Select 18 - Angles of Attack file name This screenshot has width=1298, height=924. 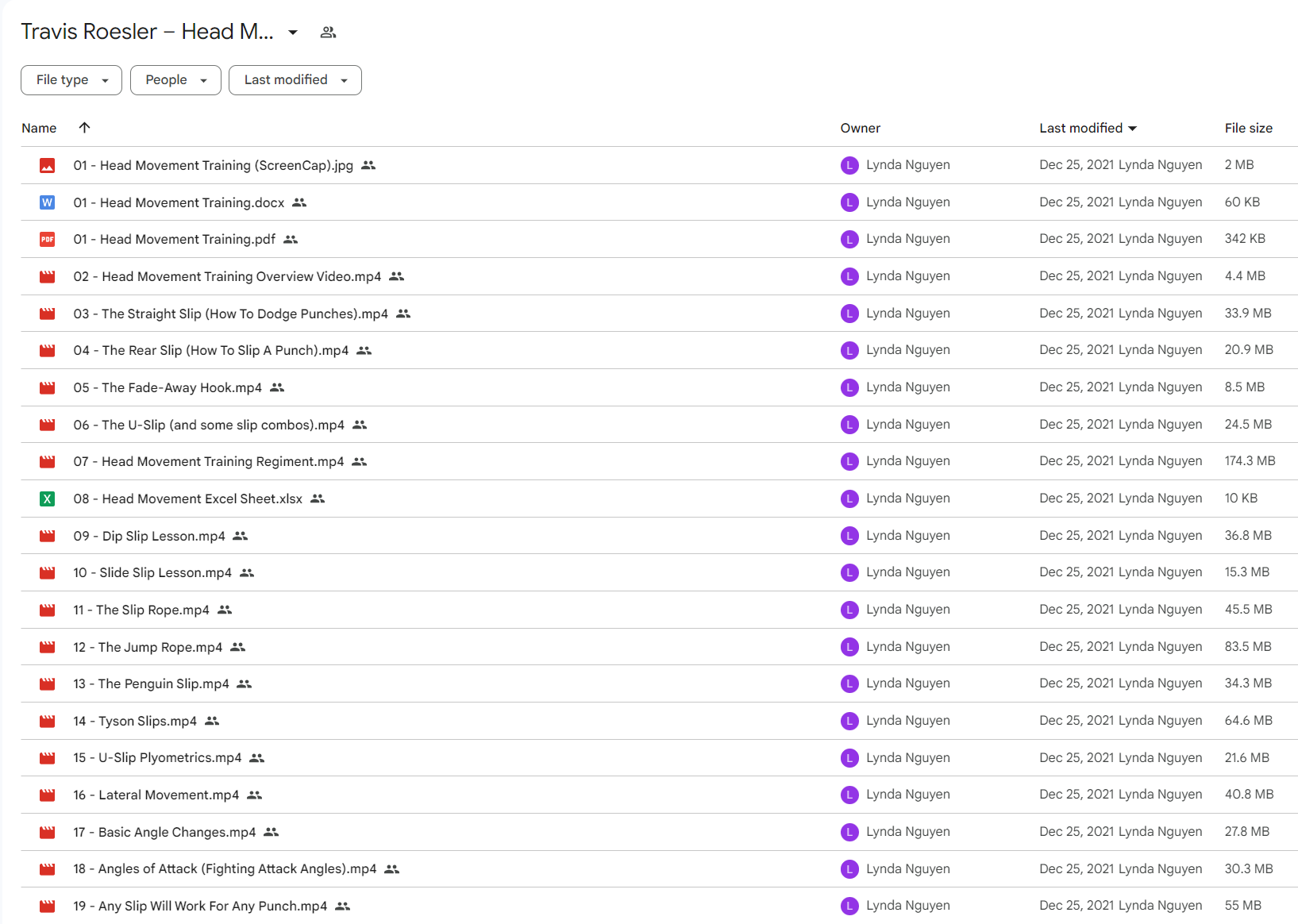225,869
